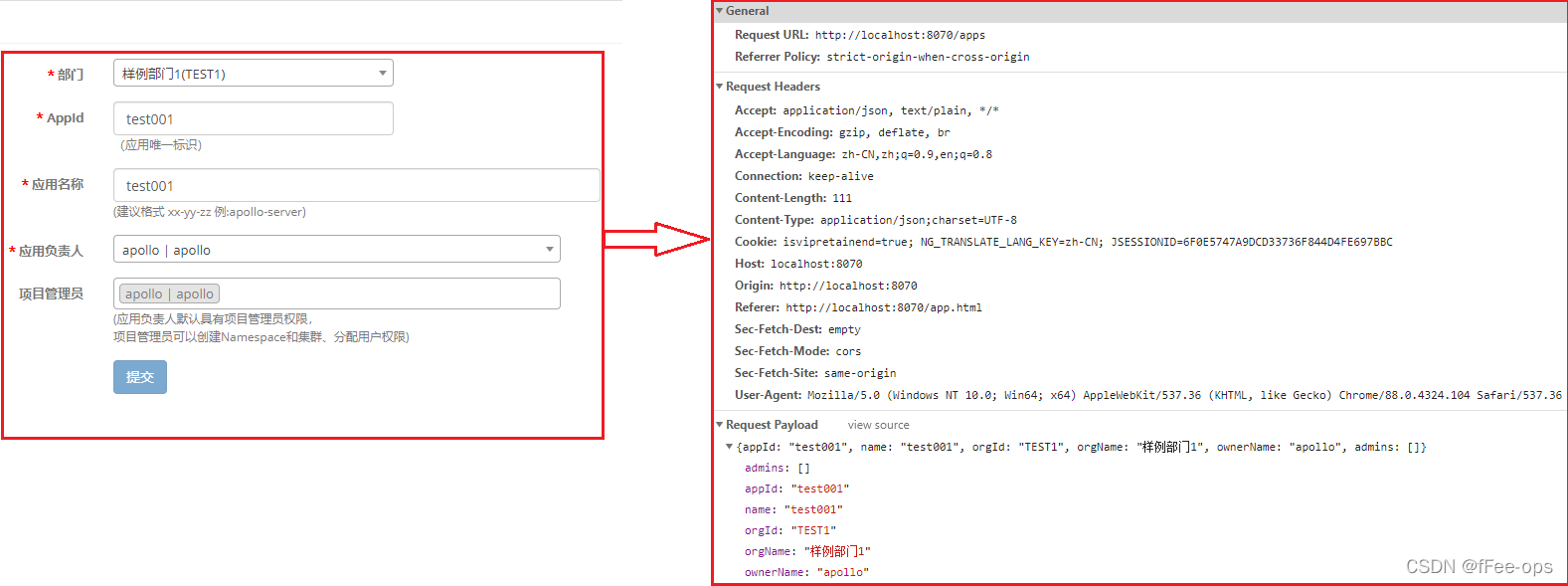This screenshot has width=1568, height=586.
Task: Click the 项目管理员 field label
Action: [51, 293]
